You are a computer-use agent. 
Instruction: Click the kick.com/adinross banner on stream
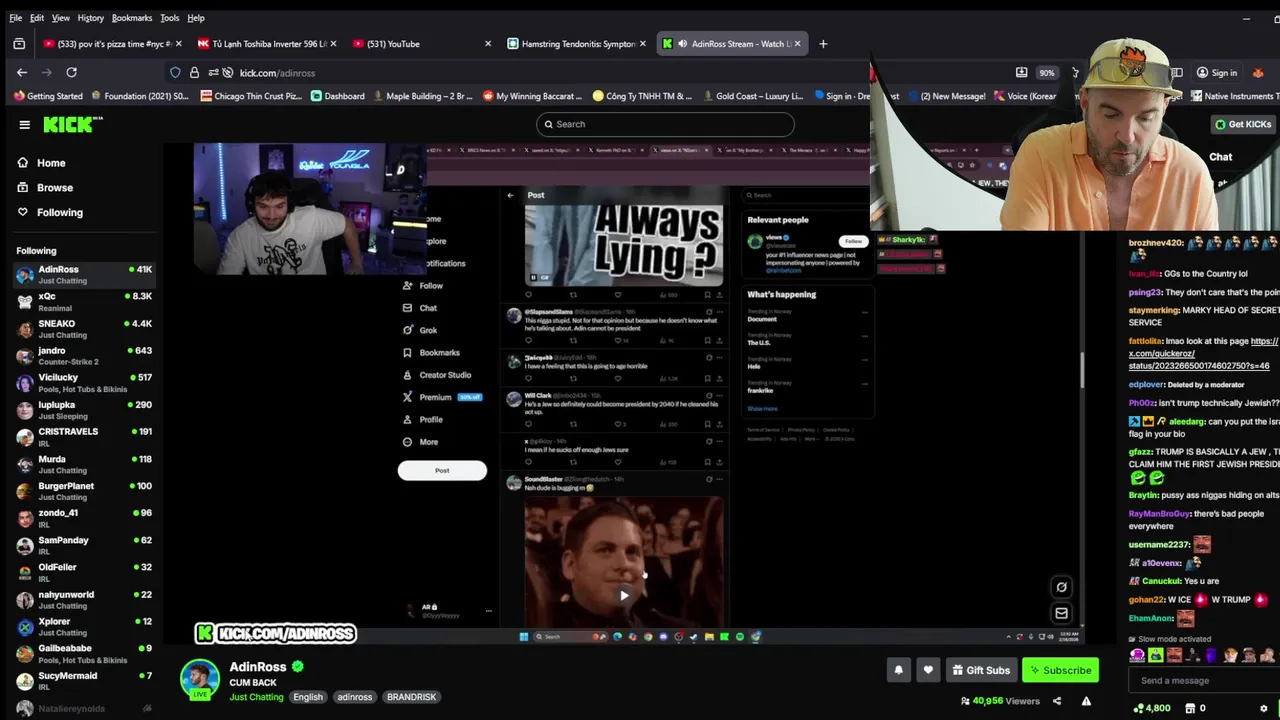point(275,634)
